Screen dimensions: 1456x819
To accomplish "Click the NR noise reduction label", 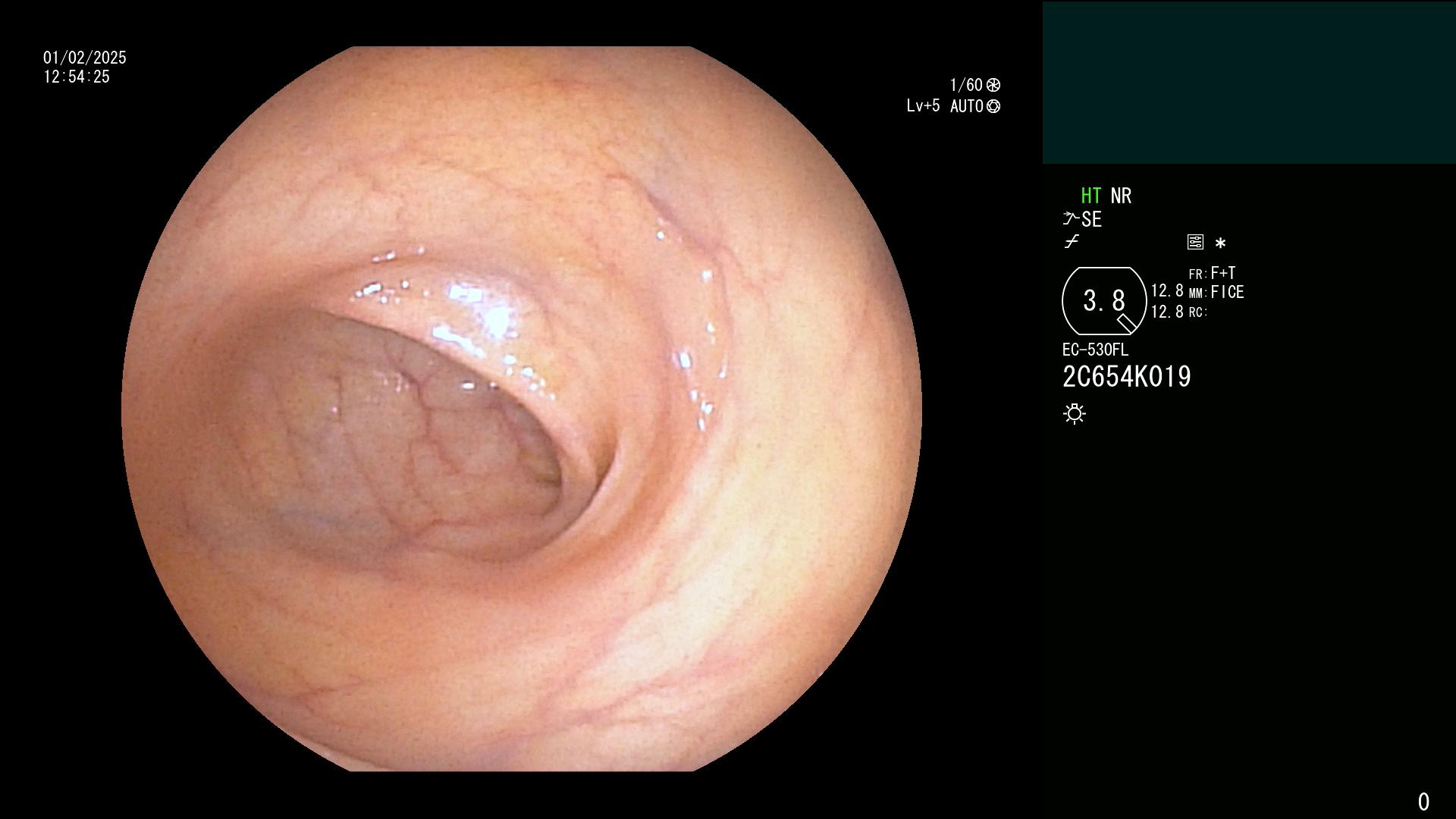I will point(1121,196).
